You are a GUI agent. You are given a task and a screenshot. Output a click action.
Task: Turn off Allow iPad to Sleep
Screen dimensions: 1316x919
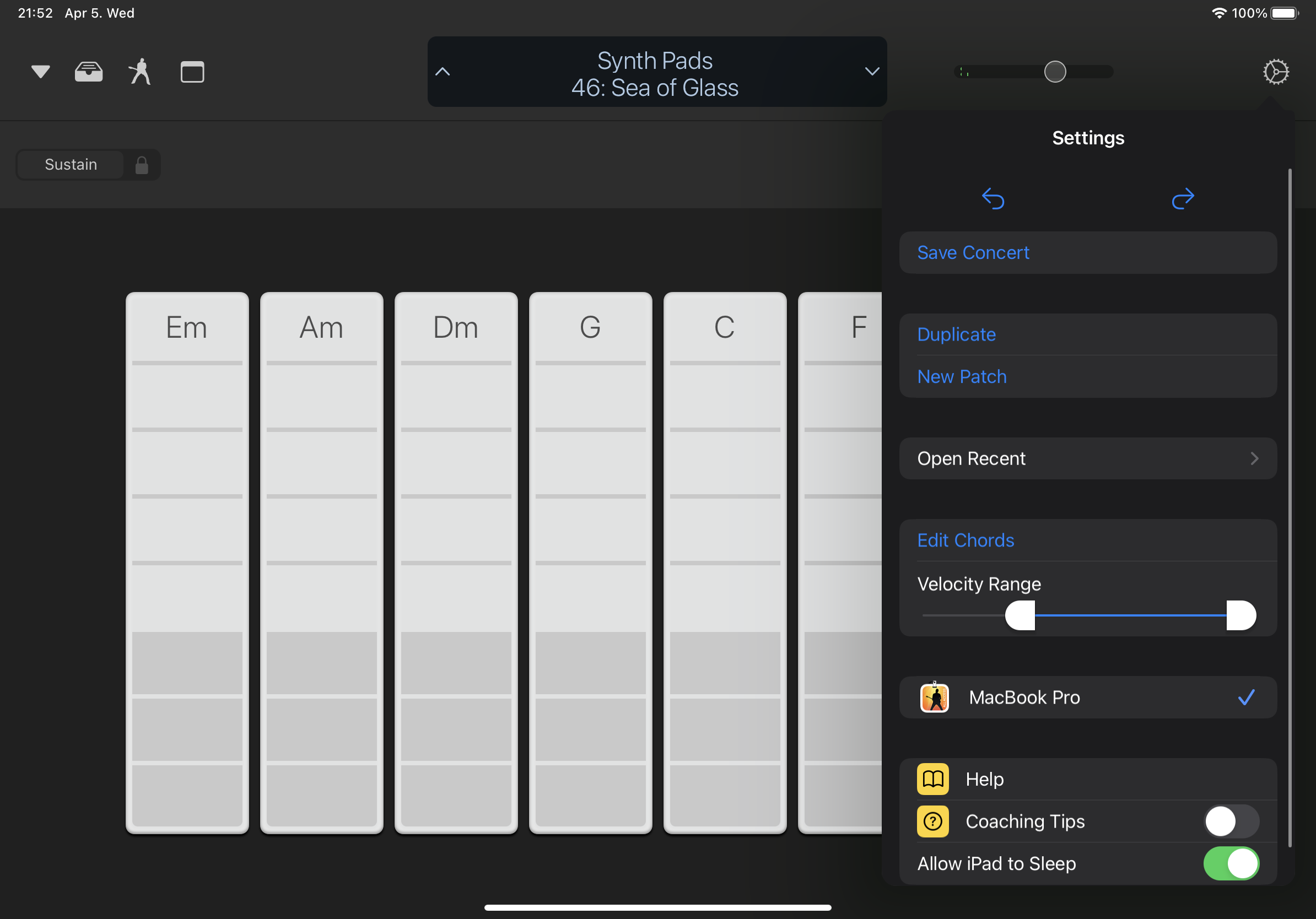(x=1231, y=863)
